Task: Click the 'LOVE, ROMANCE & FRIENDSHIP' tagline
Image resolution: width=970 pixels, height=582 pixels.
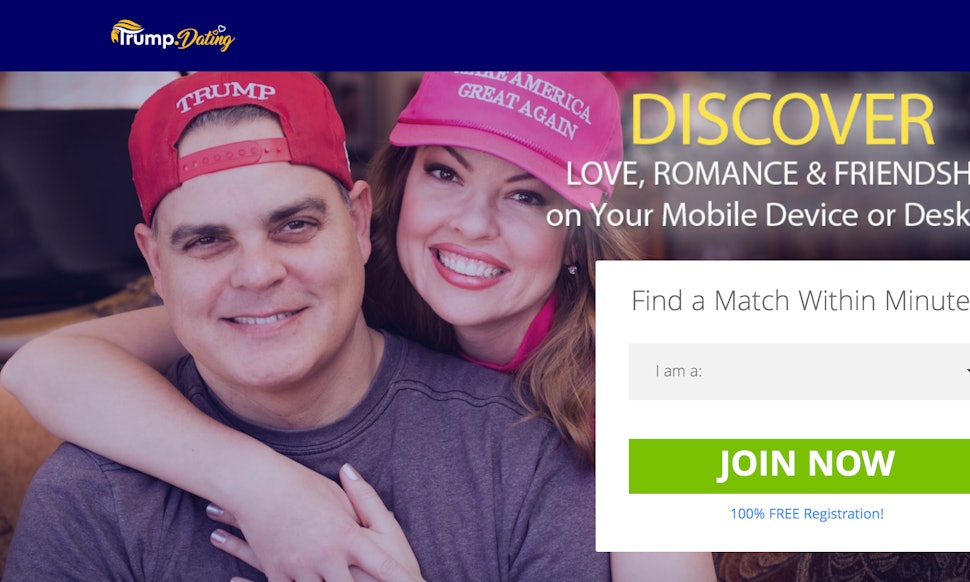Action: click(x=768, y=174)
